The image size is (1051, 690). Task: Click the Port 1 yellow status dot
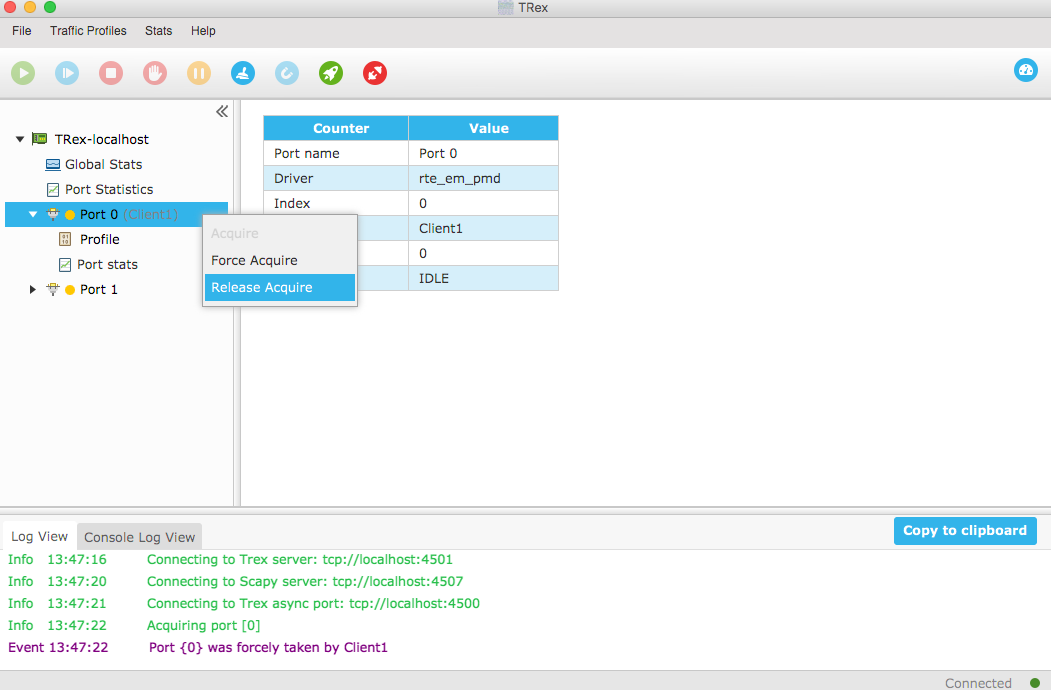click(x=70, y=290)
